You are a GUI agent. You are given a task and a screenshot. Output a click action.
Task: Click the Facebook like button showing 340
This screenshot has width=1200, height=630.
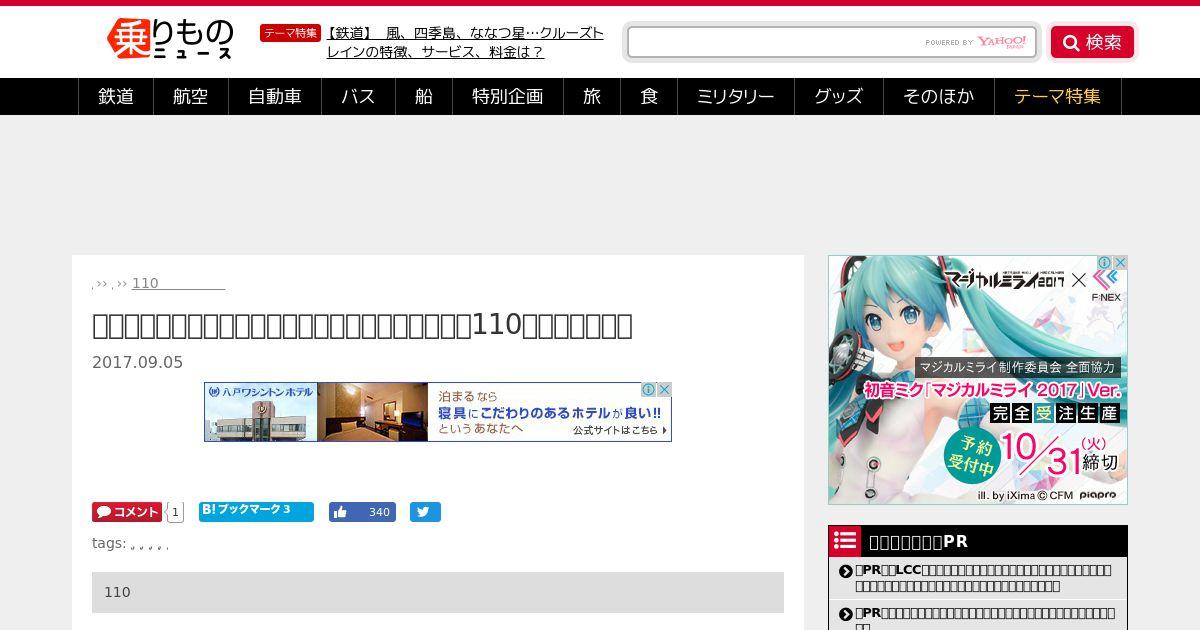(x=362, y=512)
